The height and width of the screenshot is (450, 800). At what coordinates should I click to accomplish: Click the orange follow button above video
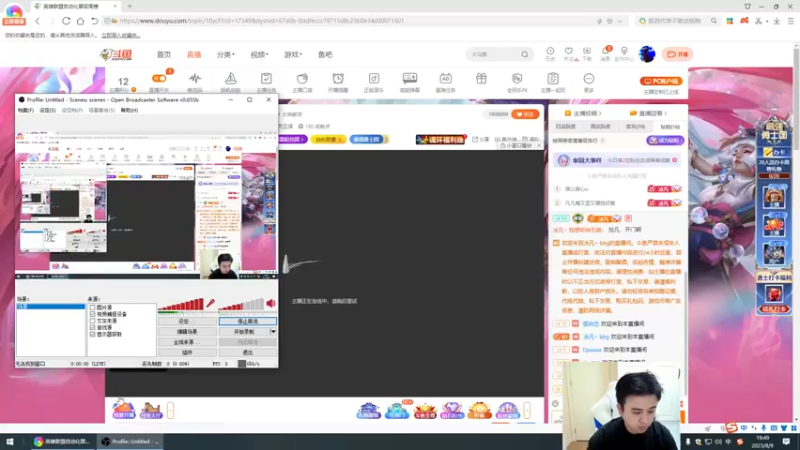[x=525, y=114]
